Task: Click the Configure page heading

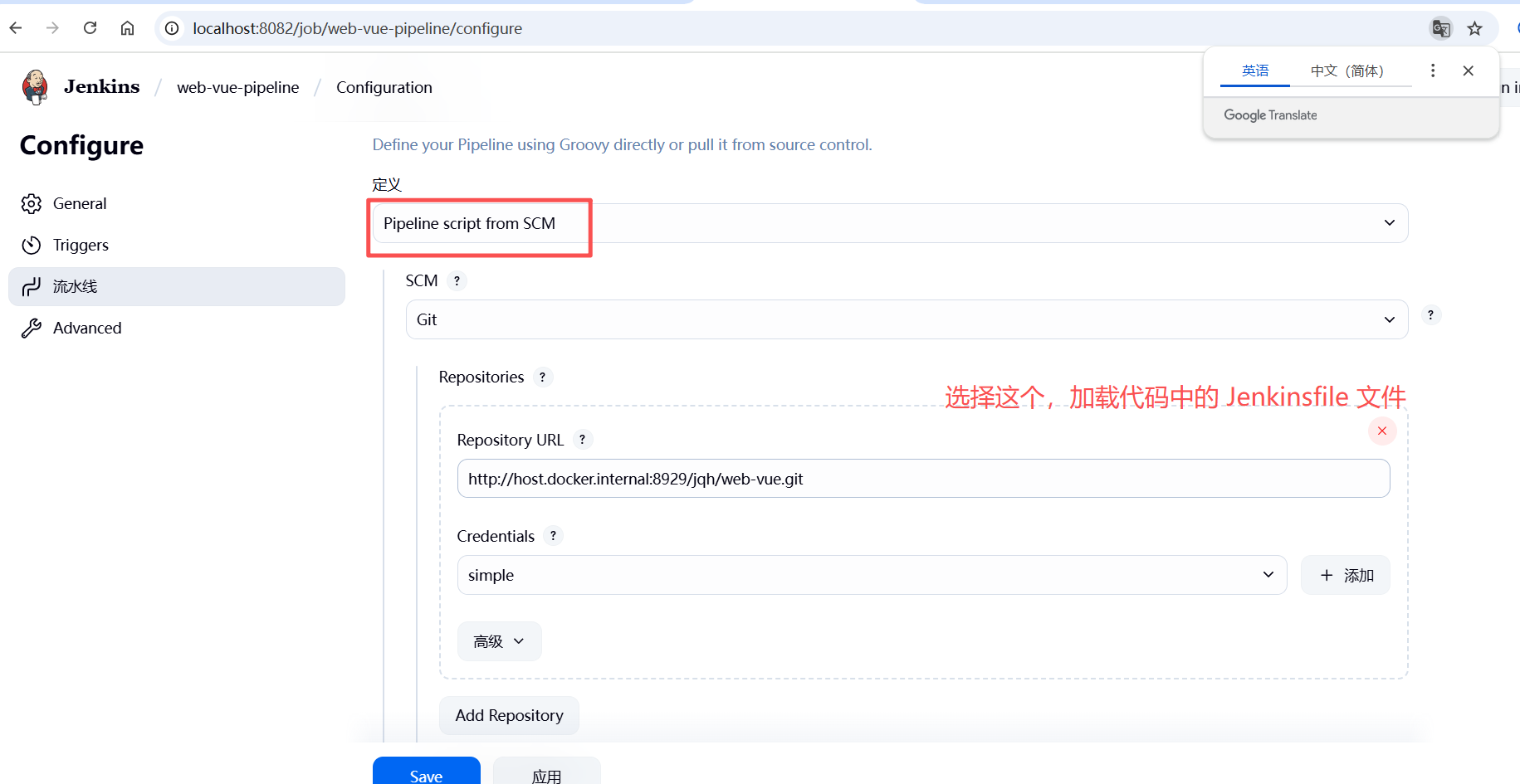Action: click(x=81, y=146)
